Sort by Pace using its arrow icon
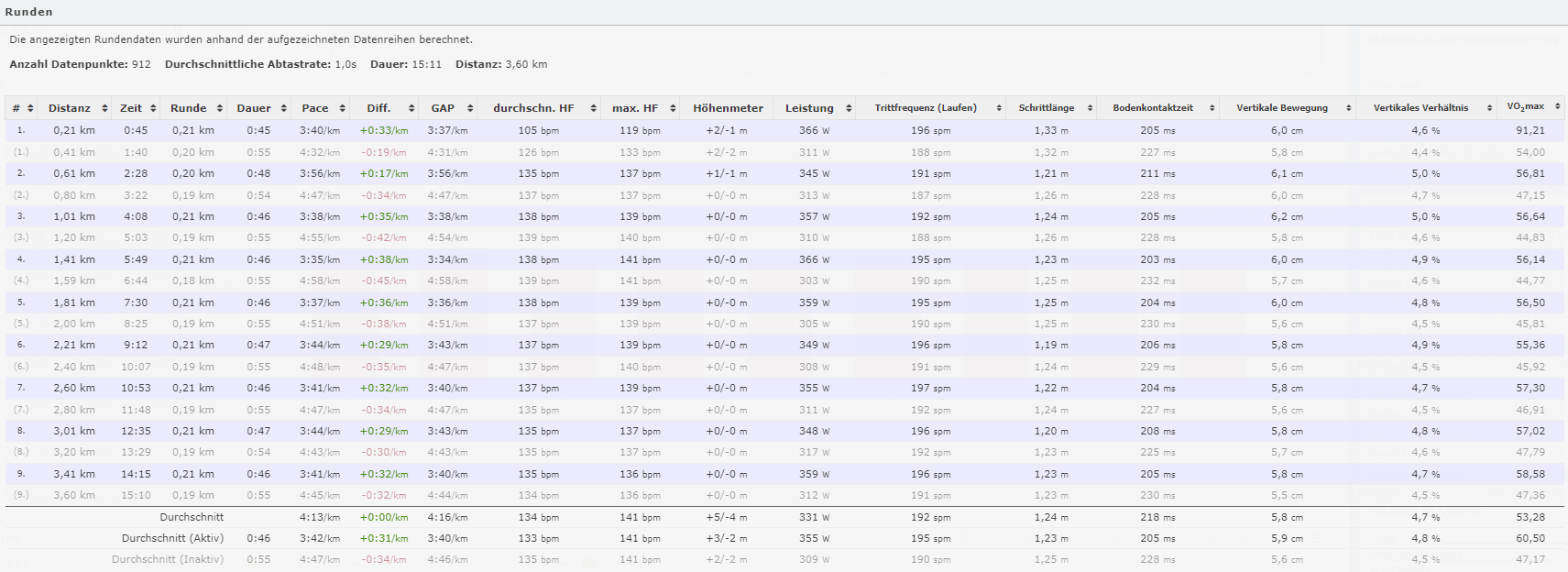1568x572 pixels. [x=342, y=108]
